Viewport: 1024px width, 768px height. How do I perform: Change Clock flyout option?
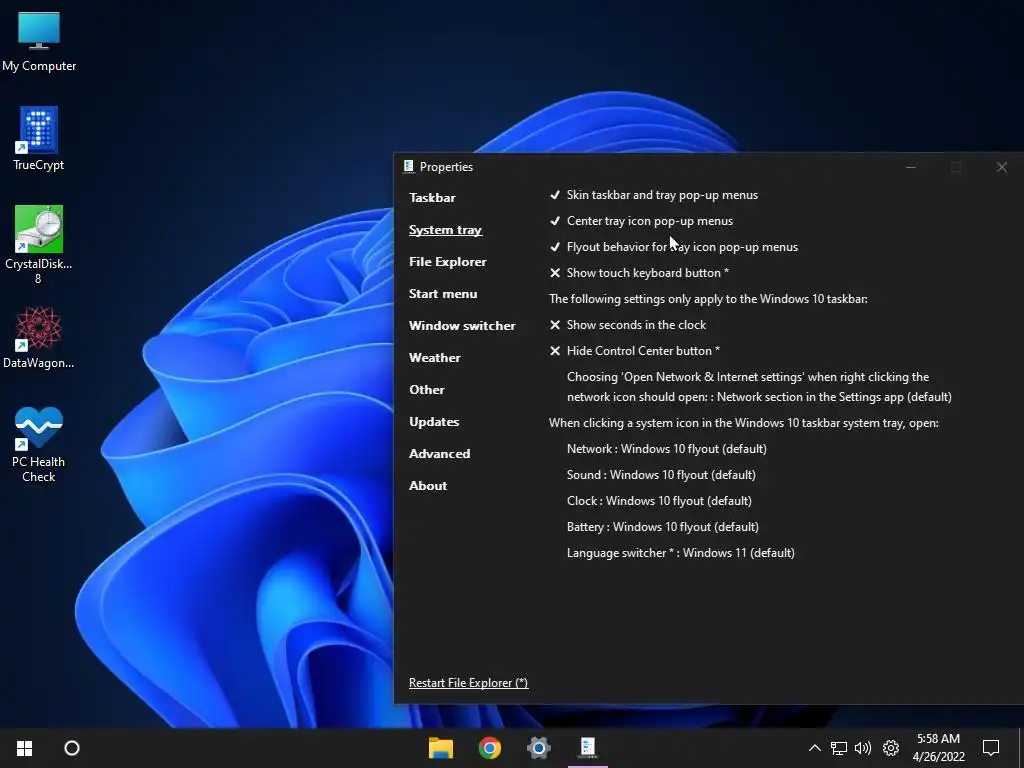[x=660, y=501]
